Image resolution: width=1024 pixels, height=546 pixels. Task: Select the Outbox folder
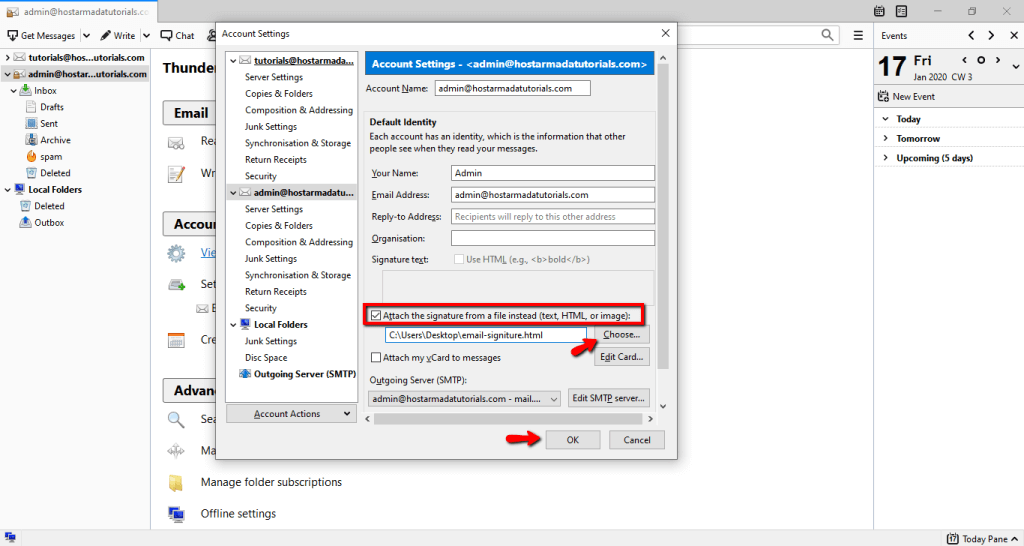coord(49,222)
